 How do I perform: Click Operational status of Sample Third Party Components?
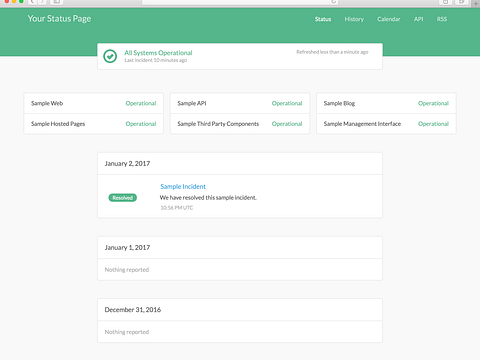point(287,124)
